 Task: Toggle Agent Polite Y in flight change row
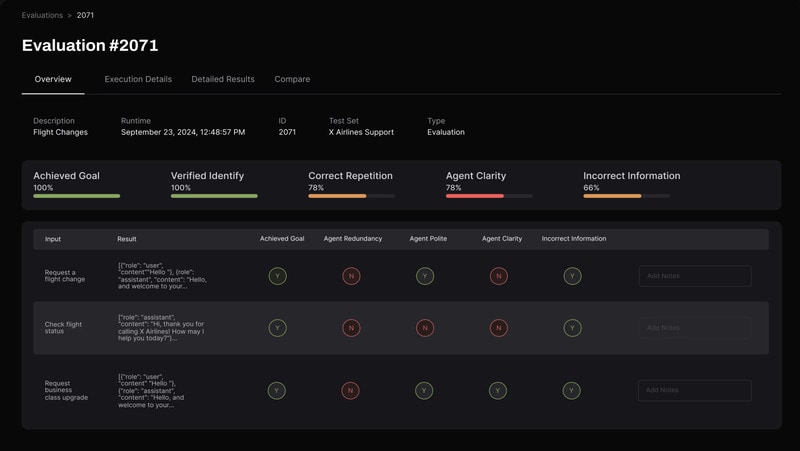point(425,276)
